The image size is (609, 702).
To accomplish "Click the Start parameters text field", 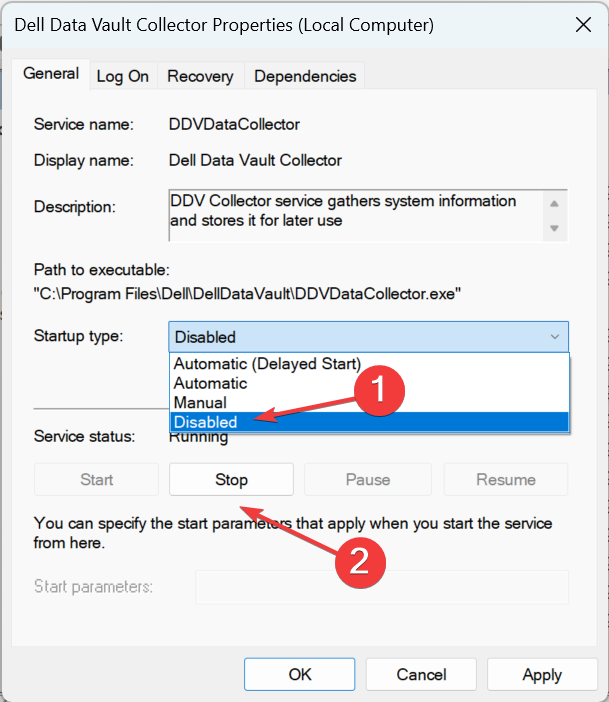I will 381,587.
